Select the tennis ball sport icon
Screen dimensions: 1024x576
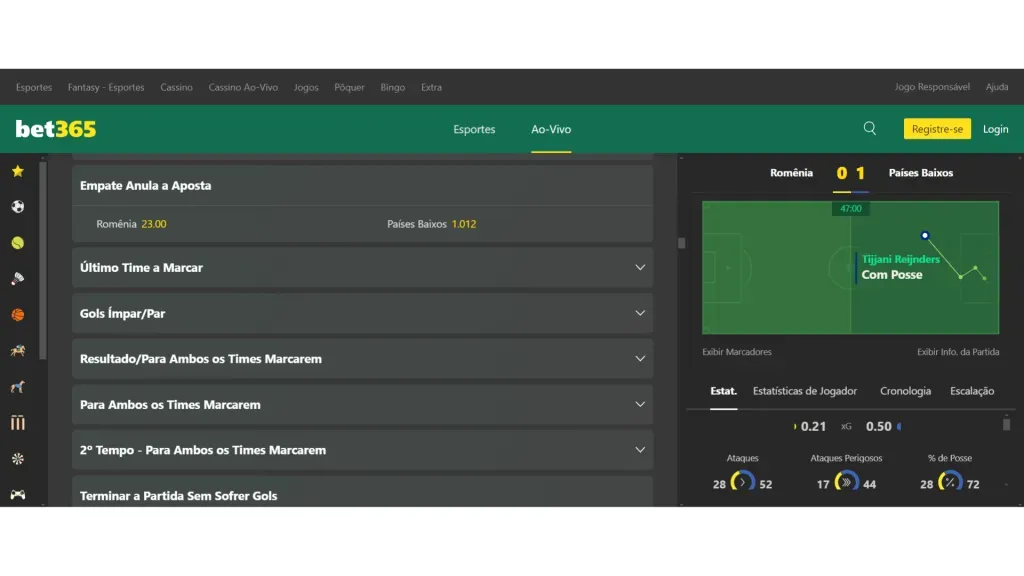pyautogui.click(x=17, y=243)
